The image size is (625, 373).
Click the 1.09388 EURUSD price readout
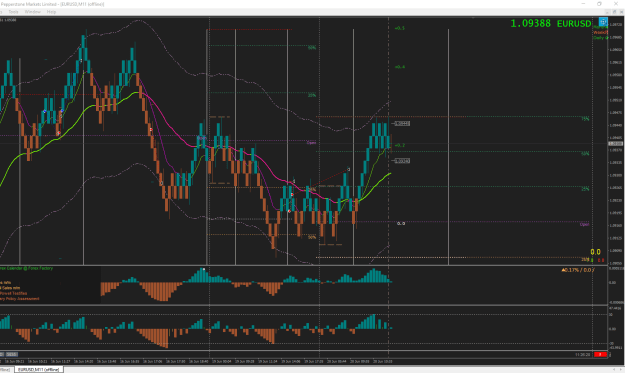[x=550, y=24]
